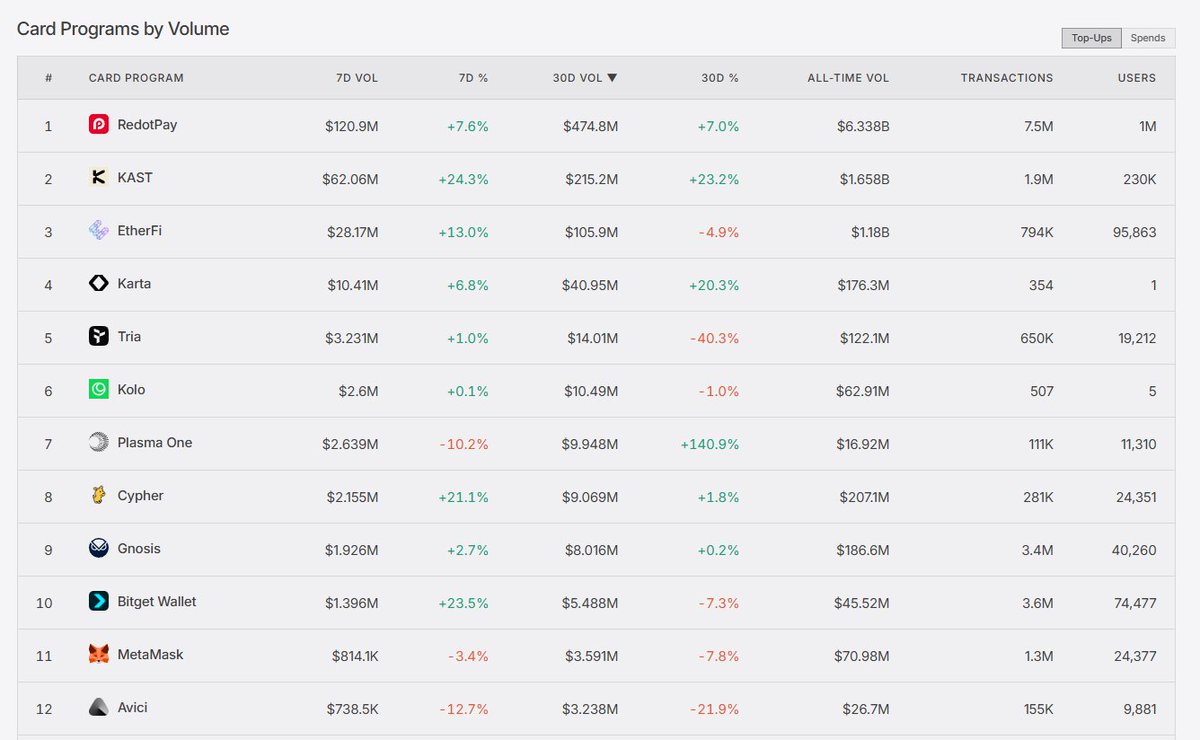1200x740 pixels.
Task: Click the RedotPay logo icon
Action: [x=98, y=125]
